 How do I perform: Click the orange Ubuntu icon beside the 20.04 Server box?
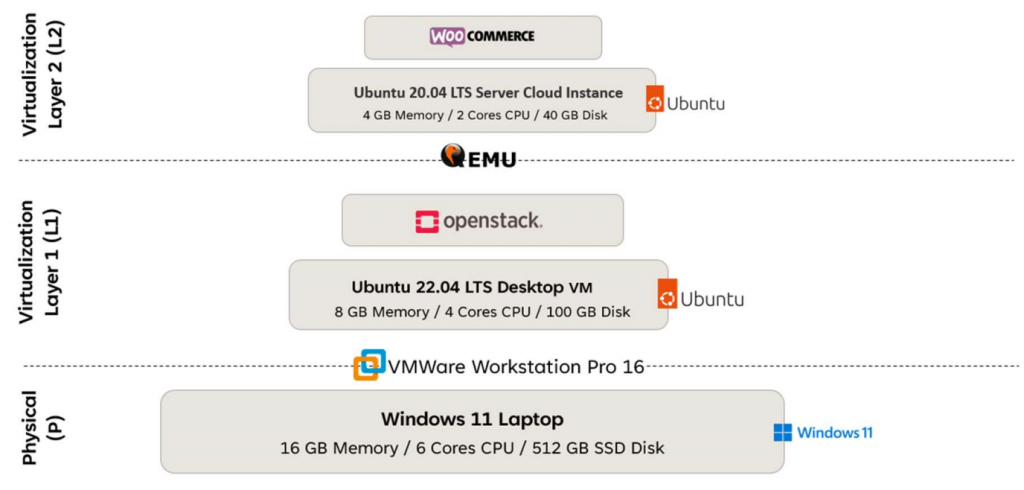(655, 100)
